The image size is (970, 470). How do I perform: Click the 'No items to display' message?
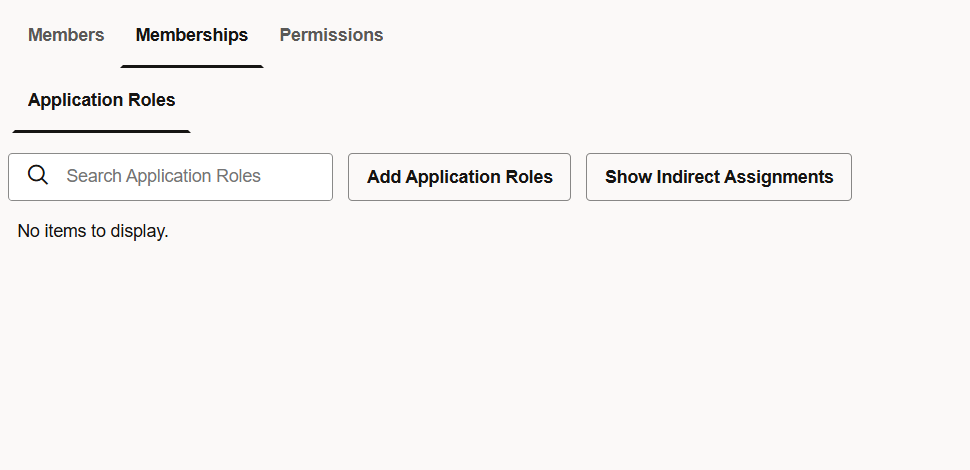(x=93, y=231)
